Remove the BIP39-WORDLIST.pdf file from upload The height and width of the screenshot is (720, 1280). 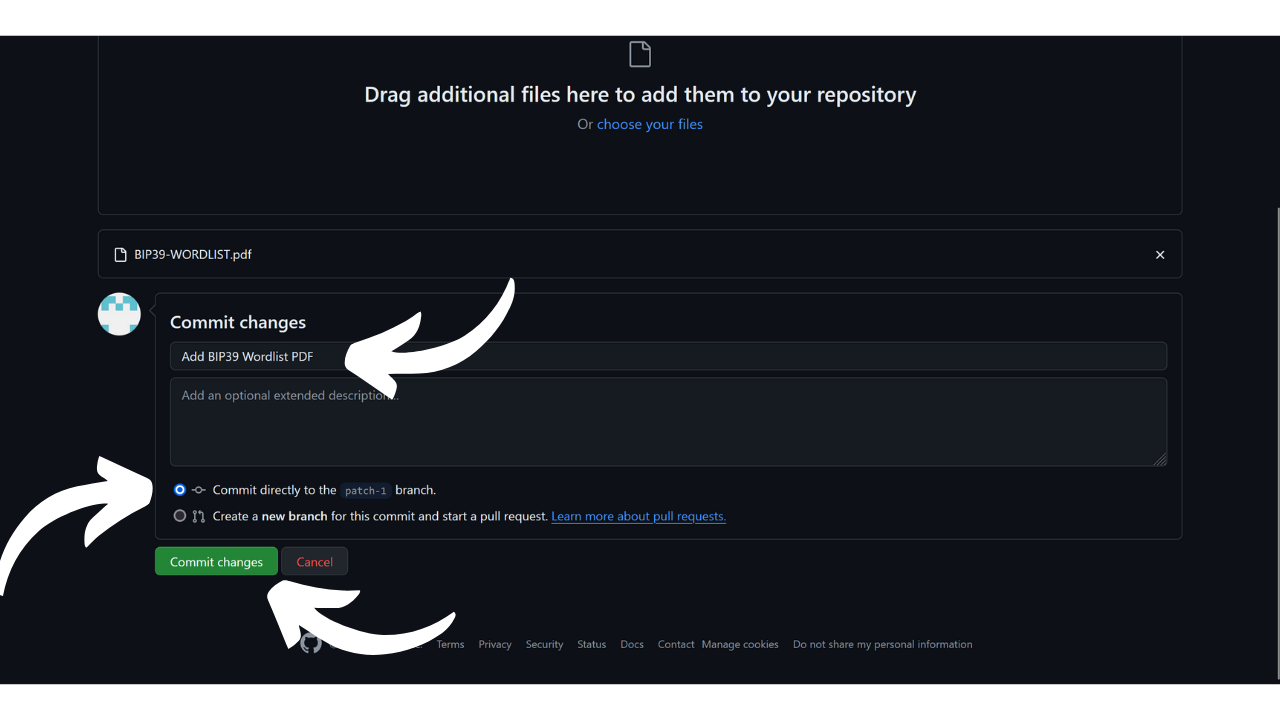(x=1160, y=255)
